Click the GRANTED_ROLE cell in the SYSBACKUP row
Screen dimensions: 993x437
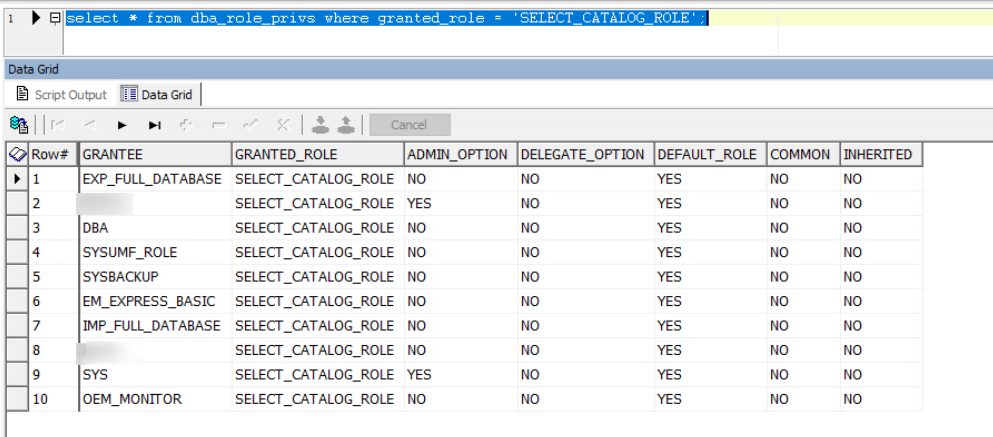[x=318, y=277]
